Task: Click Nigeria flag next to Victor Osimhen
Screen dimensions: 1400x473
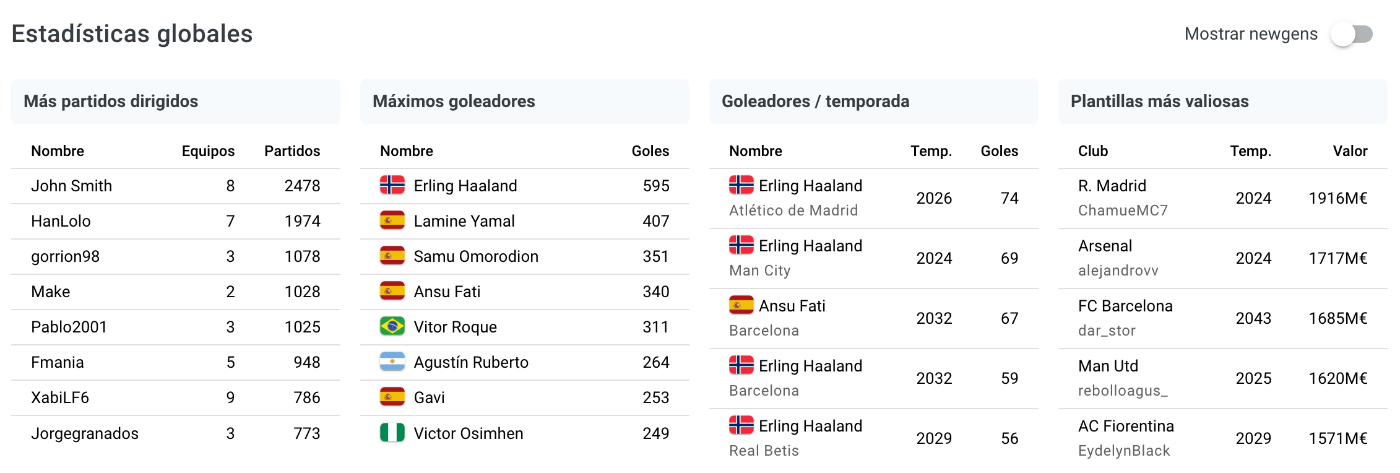Action: point(392,433)
